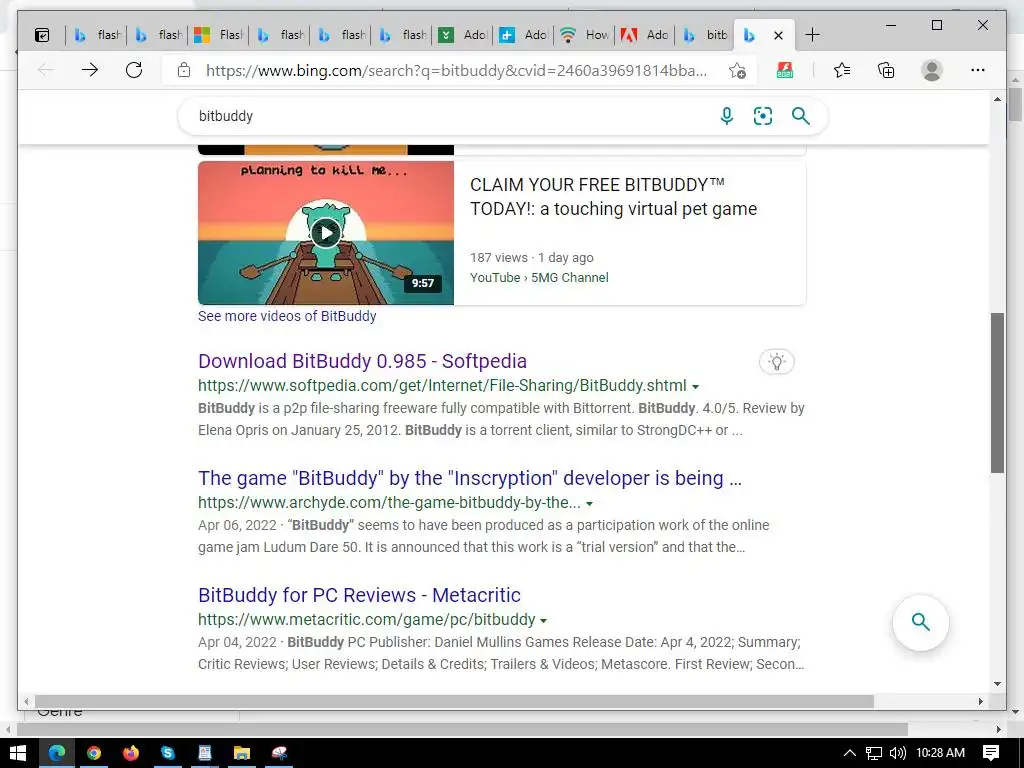Open the Inscryption developer BitBuddy article

click(470, 478)
